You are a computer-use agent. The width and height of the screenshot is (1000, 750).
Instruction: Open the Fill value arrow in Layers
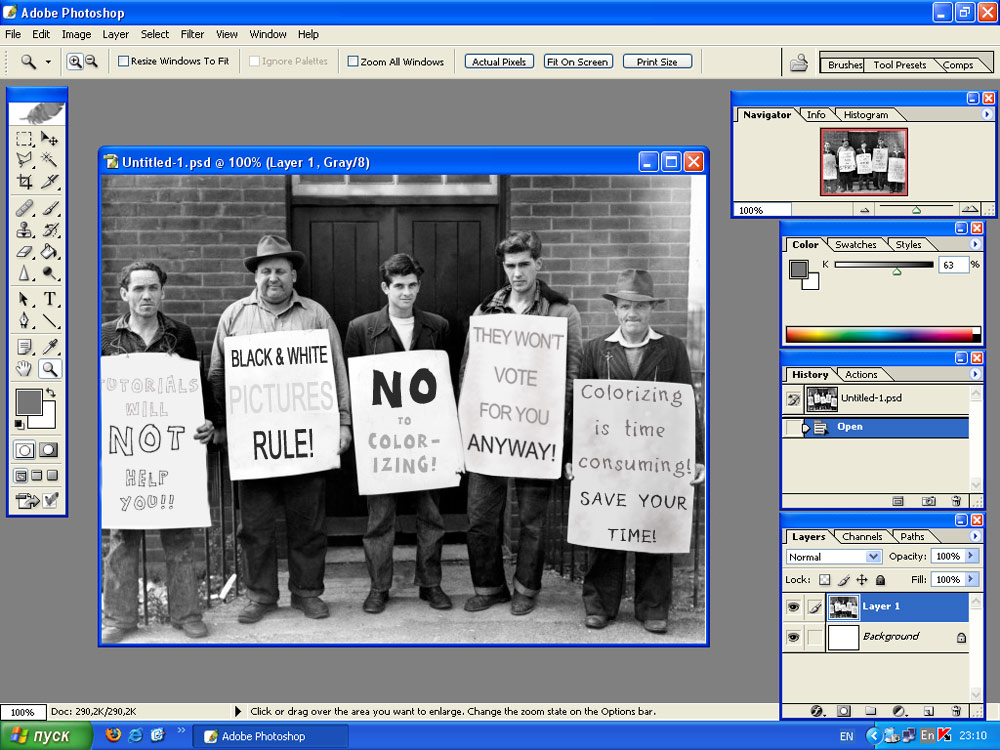coord(971,580)
